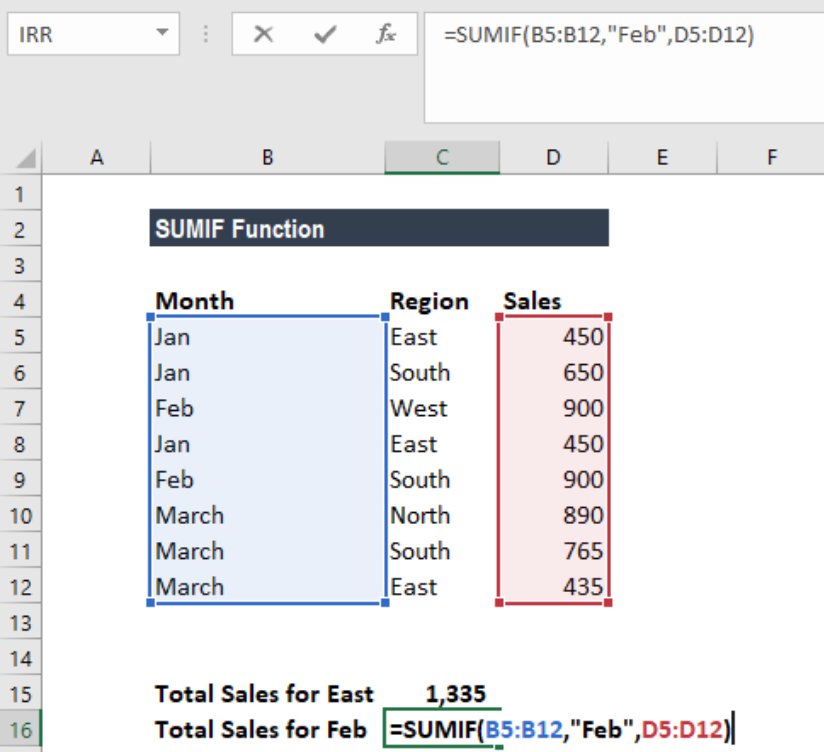Confirm the formula with the checkmark icon
Screen dimensions: 824x752
325,35
